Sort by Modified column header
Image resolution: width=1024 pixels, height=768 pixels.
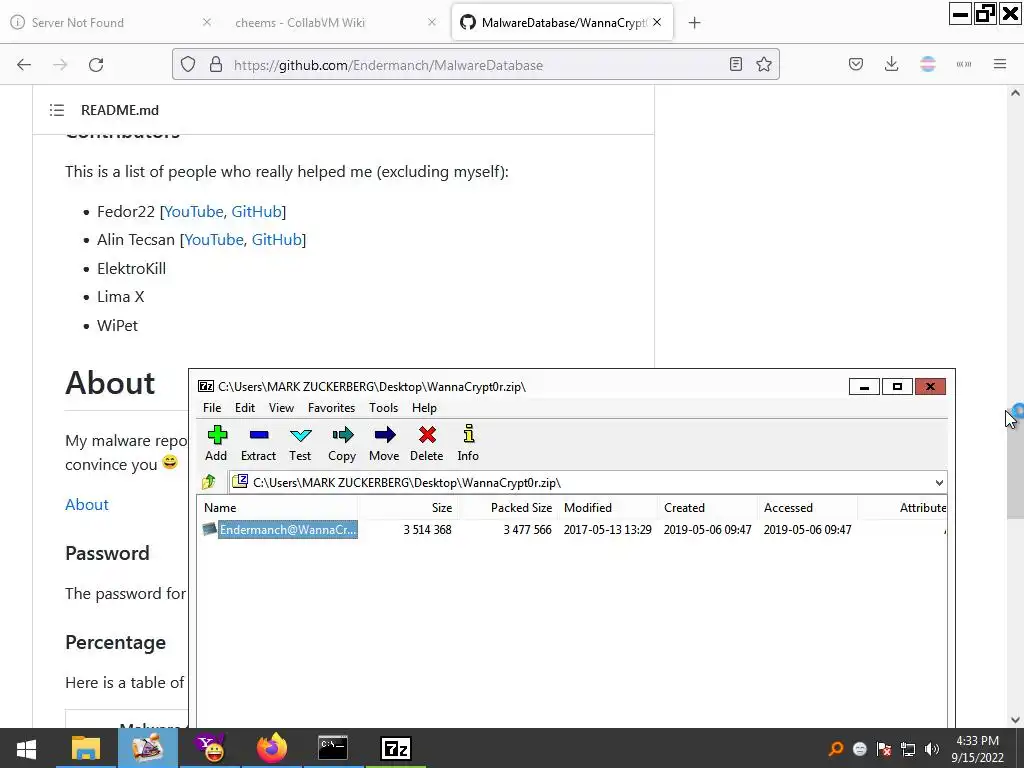608,507
